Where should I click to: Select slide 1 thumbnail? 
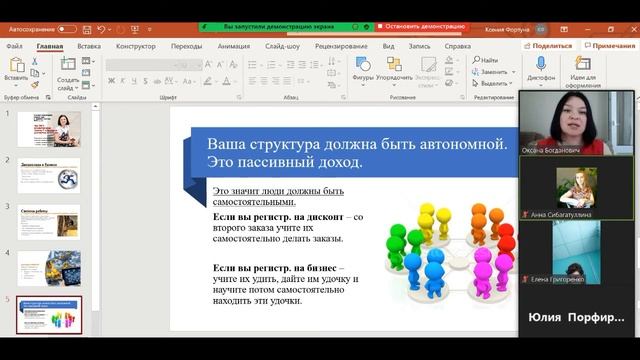pos(49,129)
